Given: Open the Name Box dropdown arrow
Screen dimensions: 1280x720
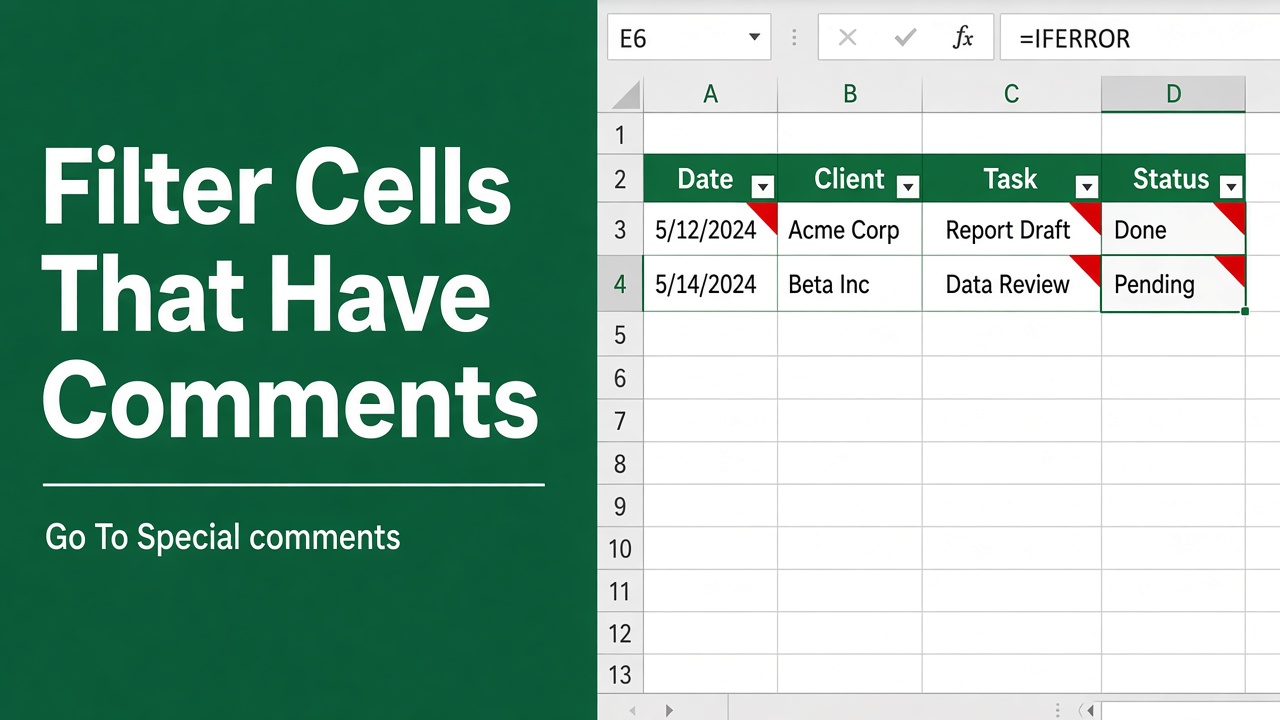Looking at the screenshot, I should [754, 38].
